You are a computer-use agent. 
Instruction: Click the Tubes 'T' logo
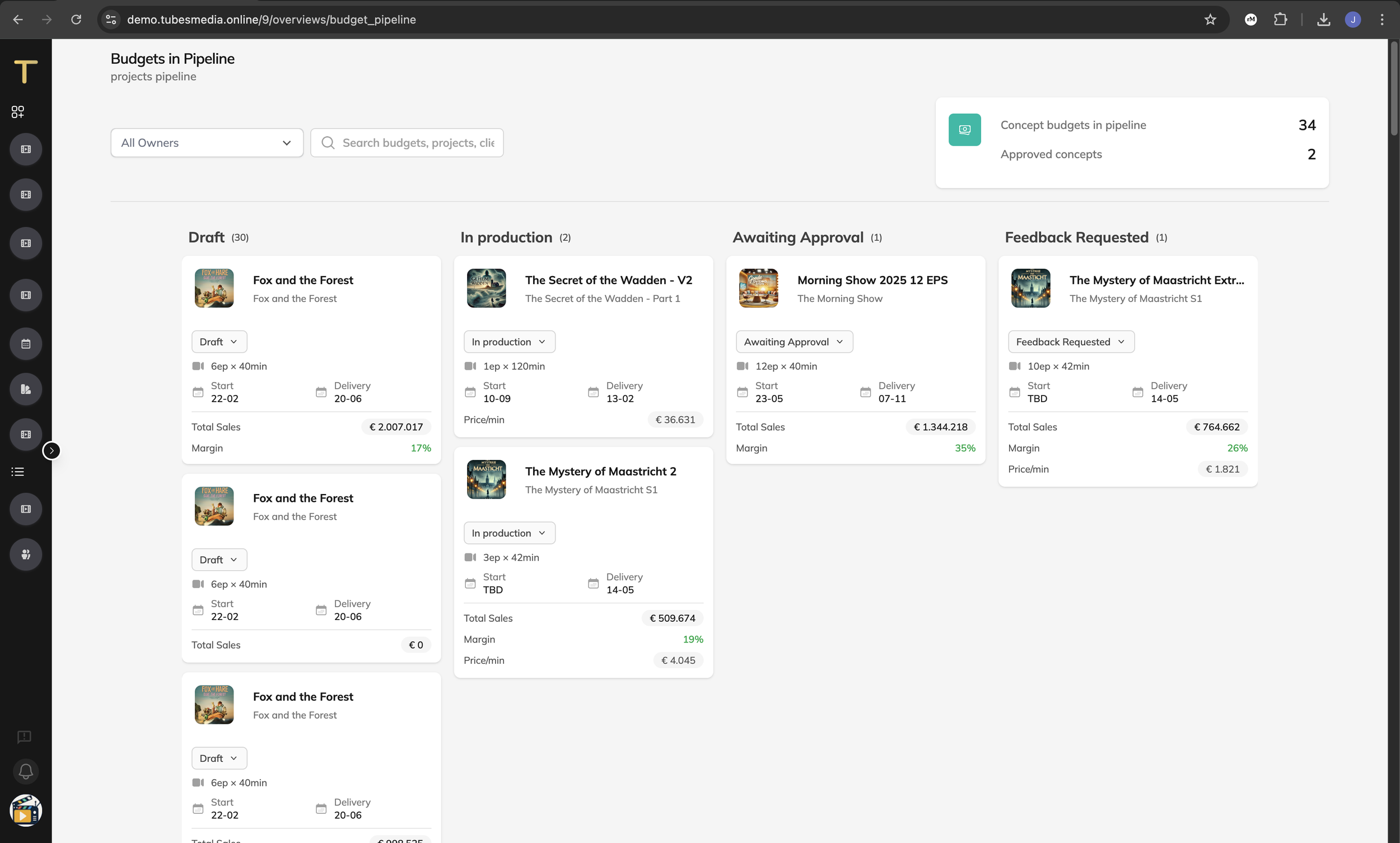tap(26, 72)
